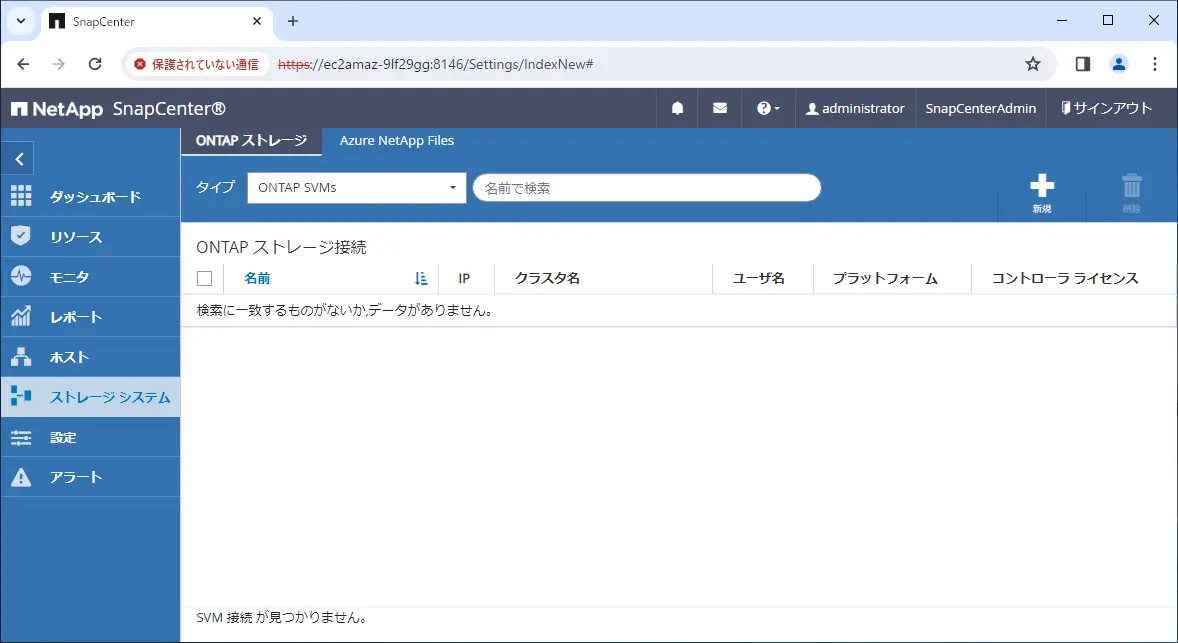Open the mail envelope icon
The image size is (1178, 643).
pos(720,108)
